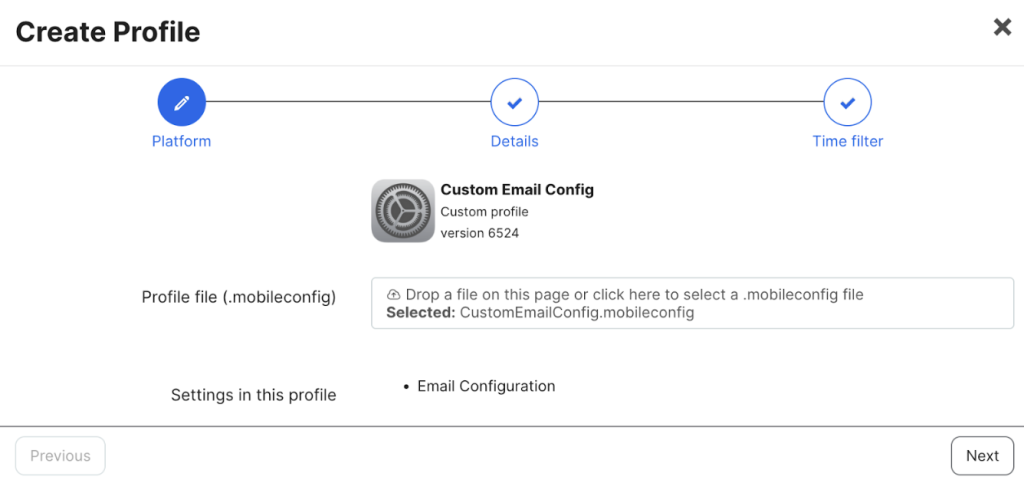Click the Create Profile heading
Screen dimensions: 1024x480
(108, 32)
